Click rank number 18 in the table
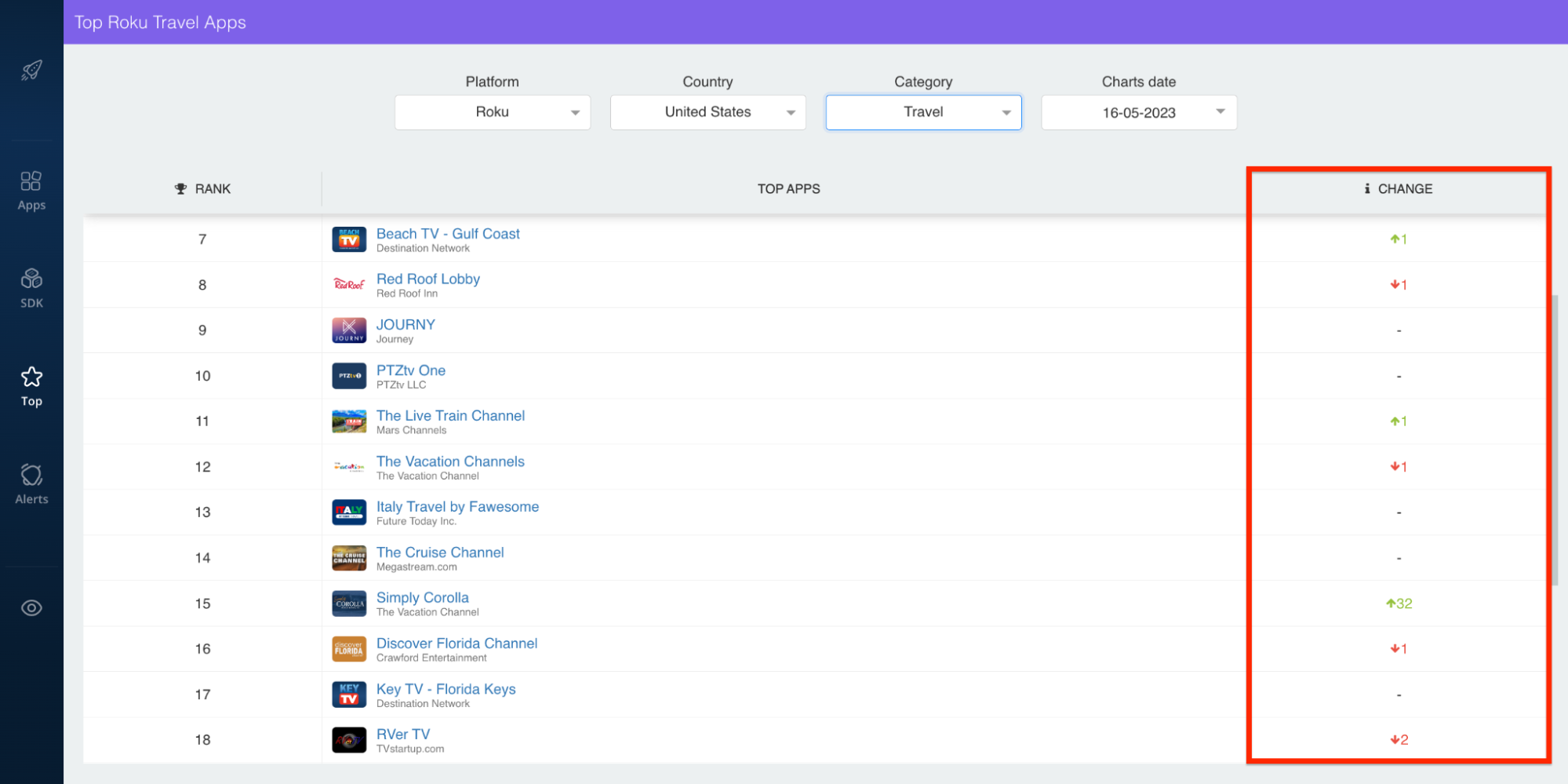 click(x=202, y=740)
